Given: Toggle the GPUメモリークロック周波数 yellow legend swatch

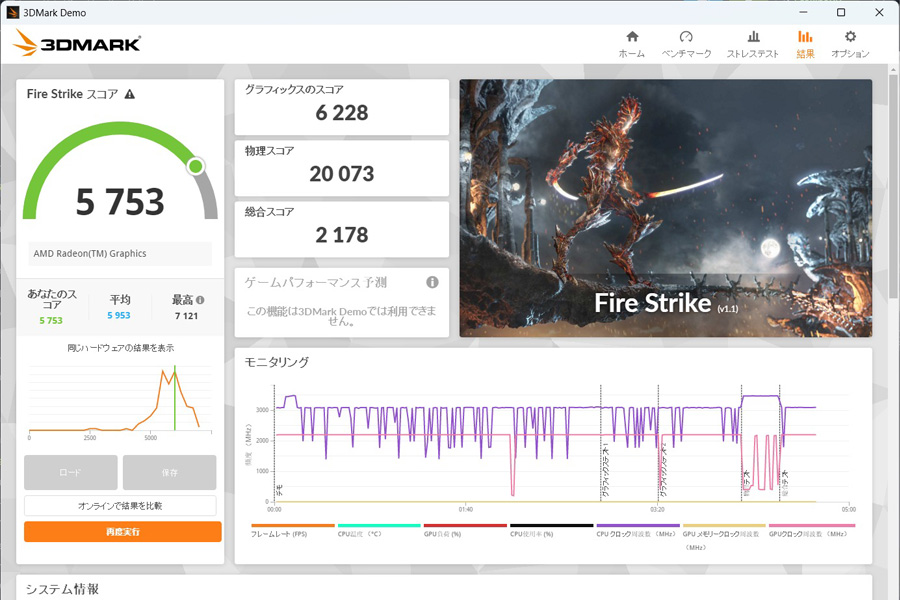Looking at the screenshot, I should click(x=724, y=525).
